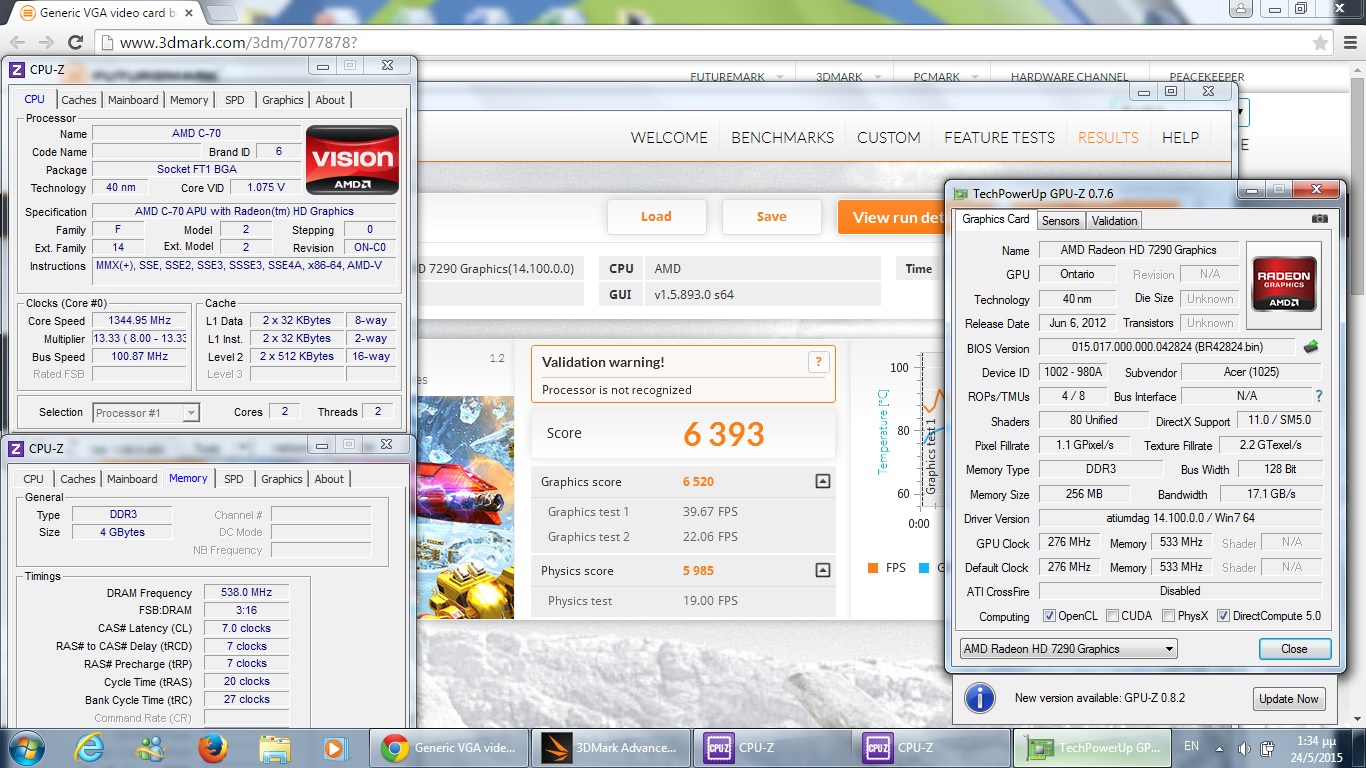The image size is (1366, 768).
Task: Click AMD Vision logo in CPU-Z
Action: click(352, 160)
